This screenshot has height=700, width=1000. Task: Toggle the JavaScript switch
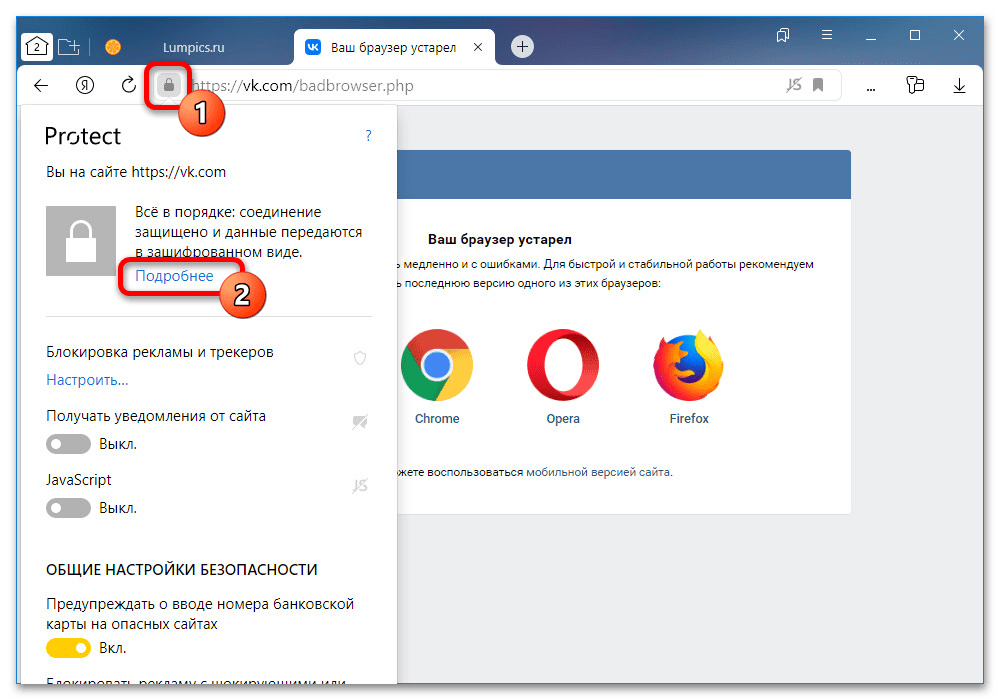(x=68, y=508)
